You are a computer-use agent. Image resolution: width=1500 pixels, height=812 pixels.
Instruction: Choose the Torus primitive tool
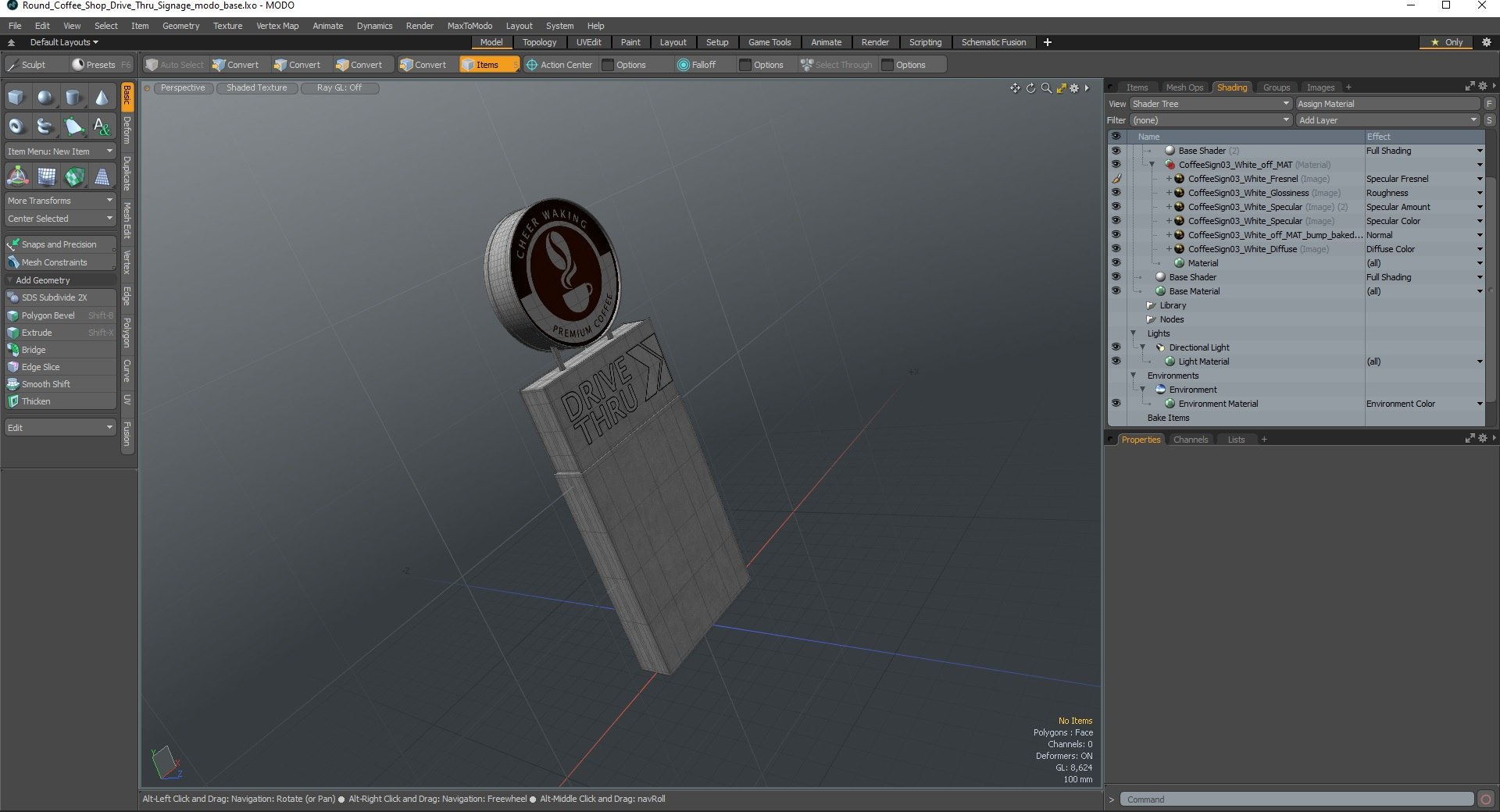(16, 126)
